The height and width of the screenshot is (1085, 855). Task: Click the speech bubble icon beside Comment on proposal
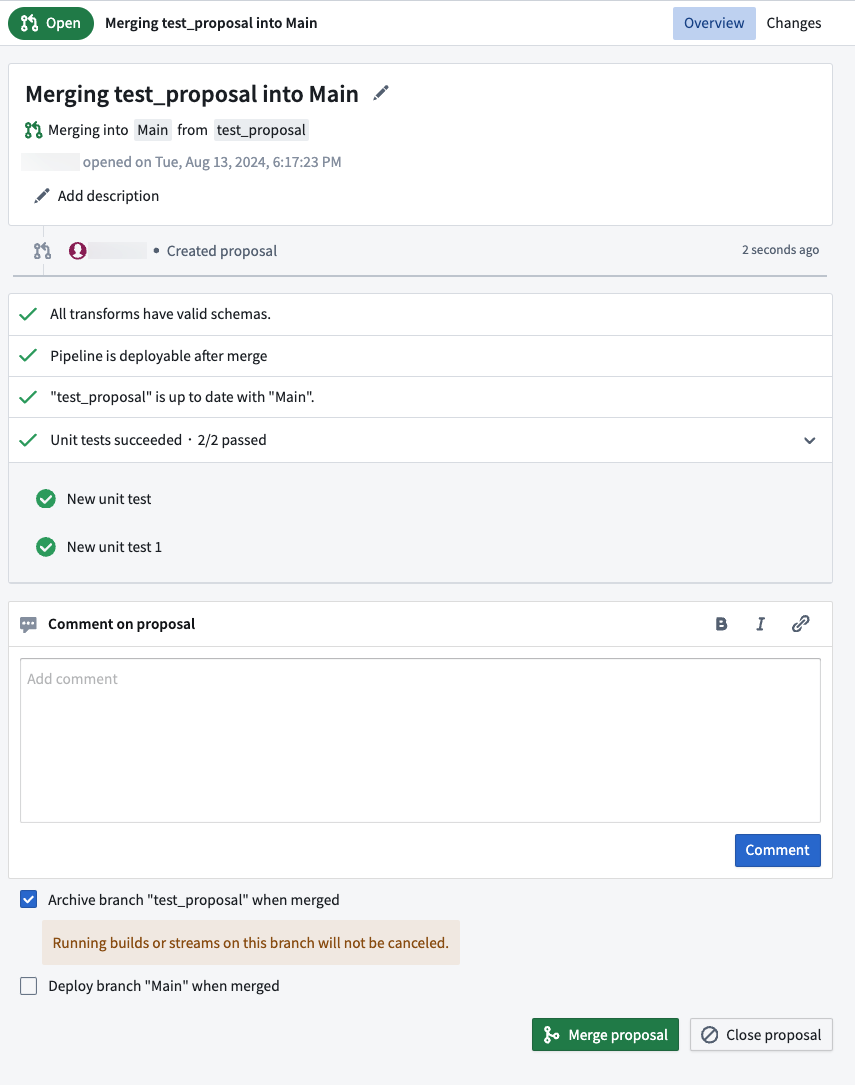(x=28, y=624)
